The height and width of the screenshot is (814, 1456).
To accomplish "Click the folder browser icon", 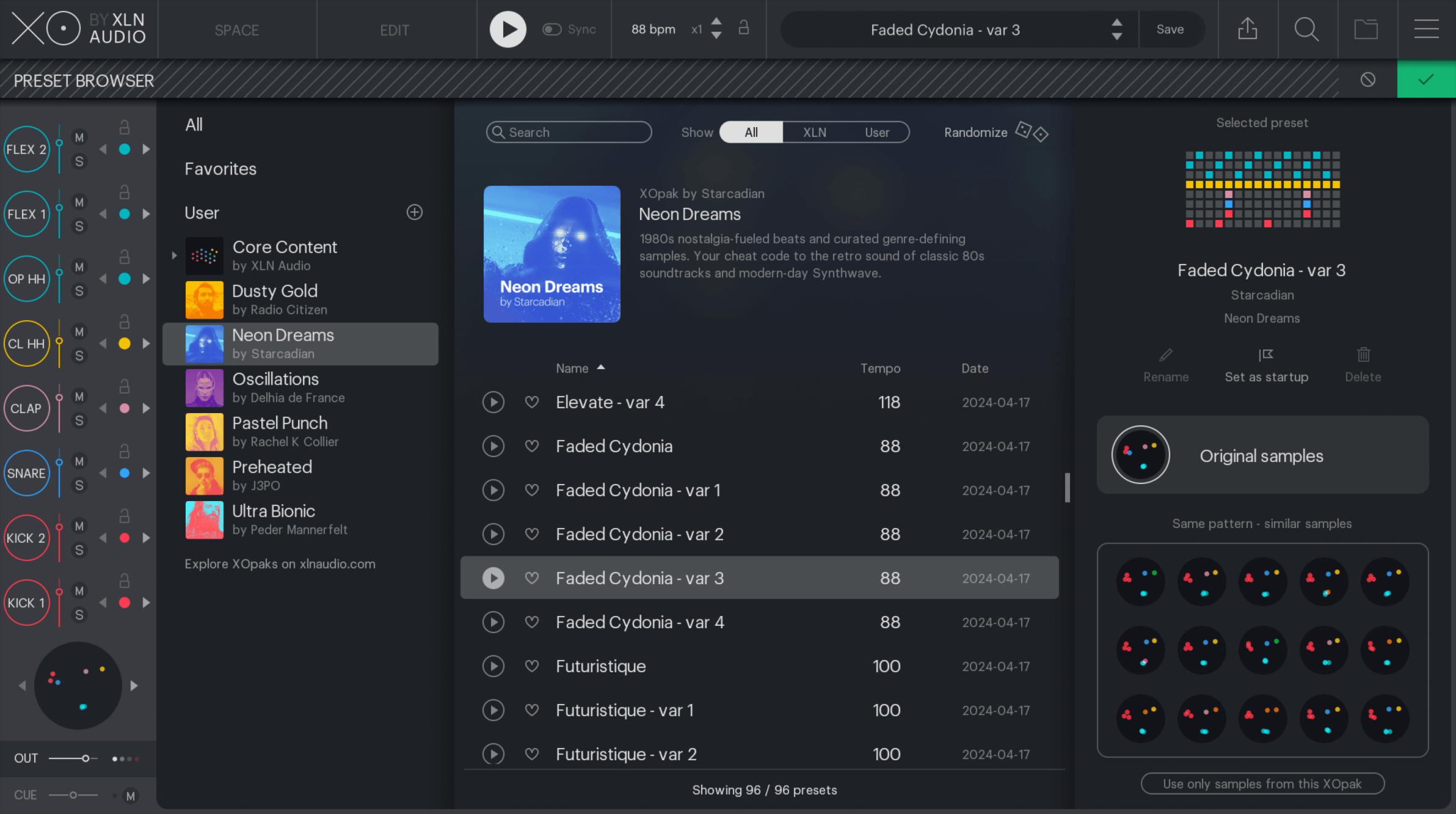I will coord(1365,29).
